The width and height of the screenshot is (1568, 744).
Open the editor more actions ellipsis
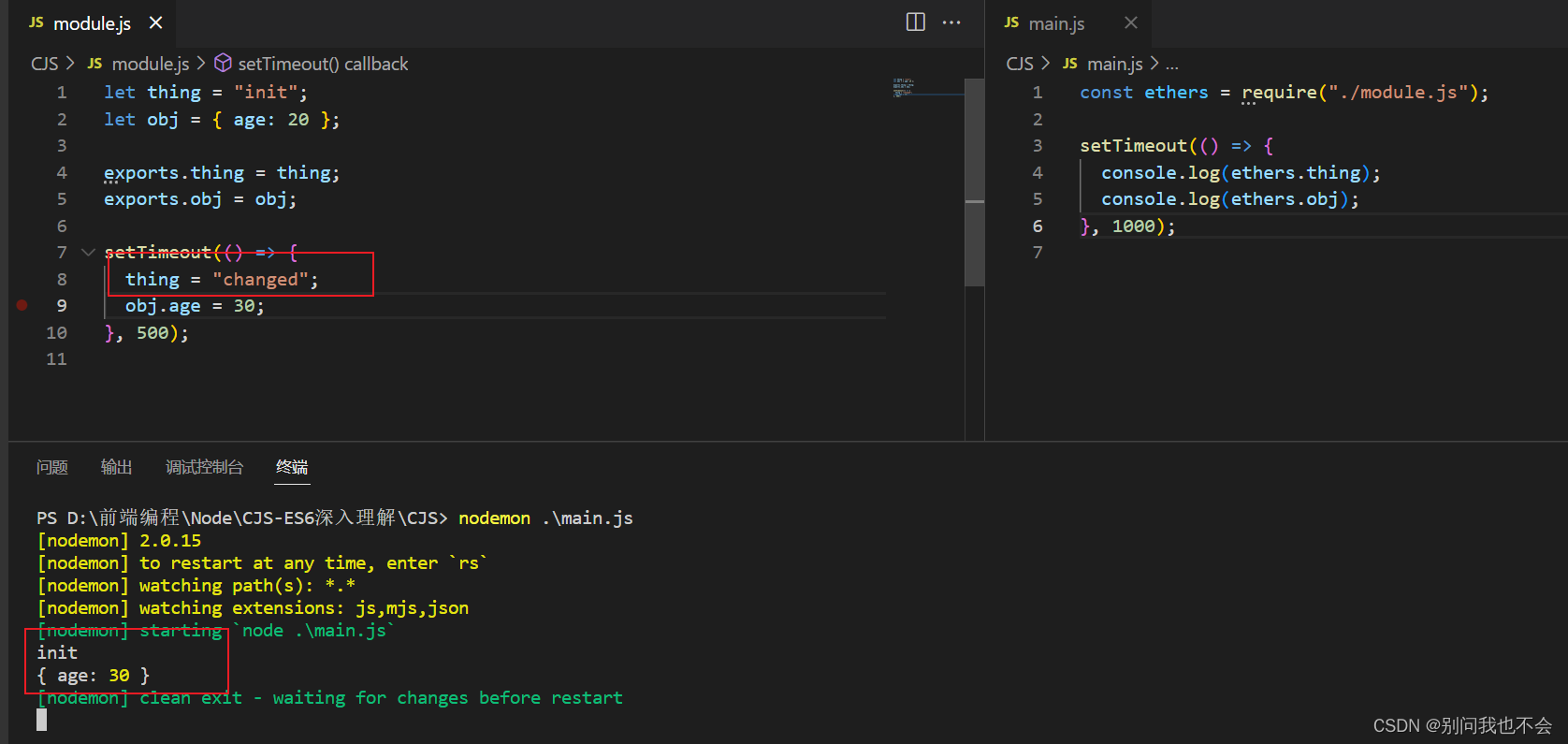(x=951, y=22)
